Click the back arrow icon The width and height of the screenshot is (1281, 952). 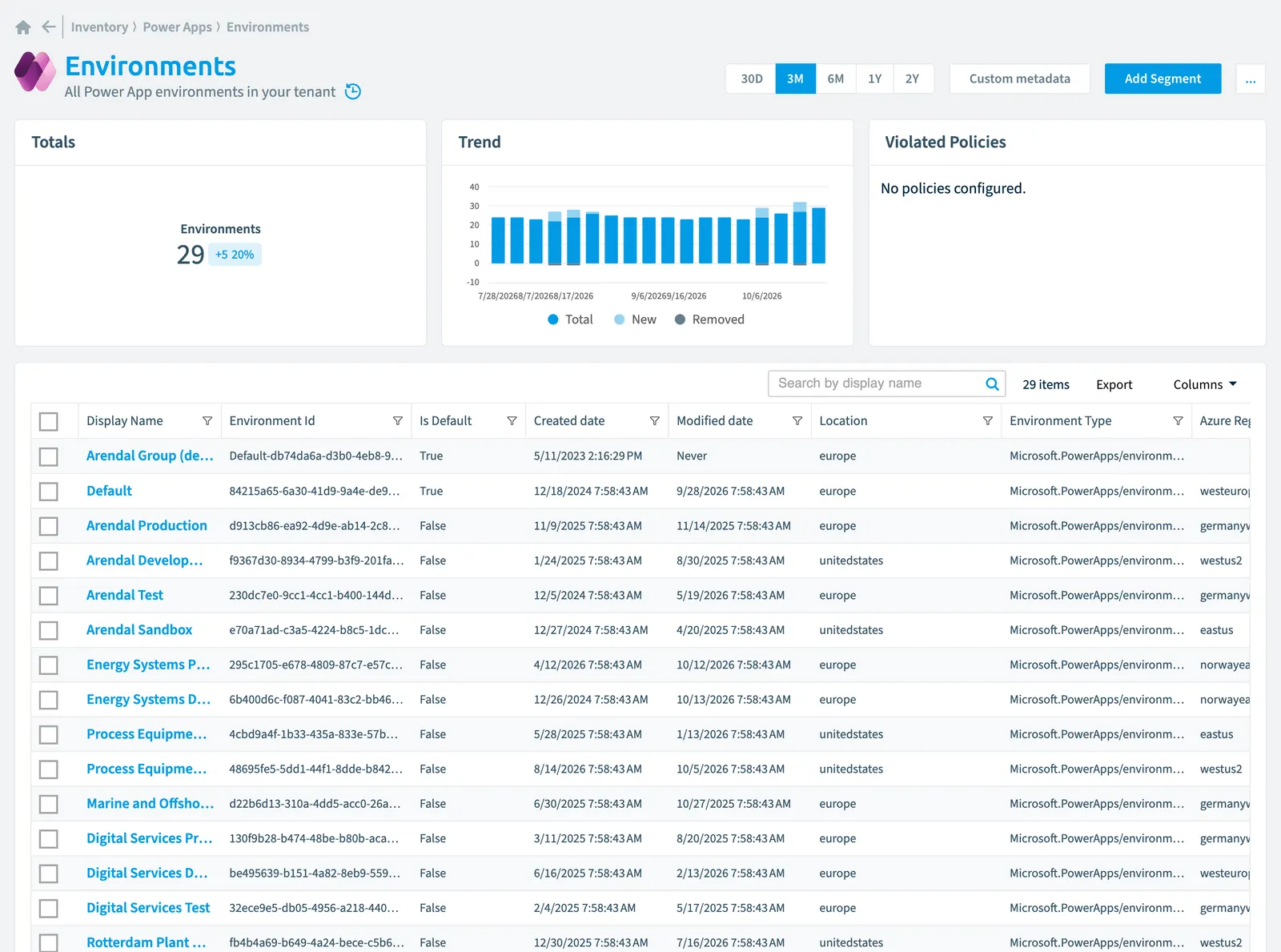click(49, 27)
